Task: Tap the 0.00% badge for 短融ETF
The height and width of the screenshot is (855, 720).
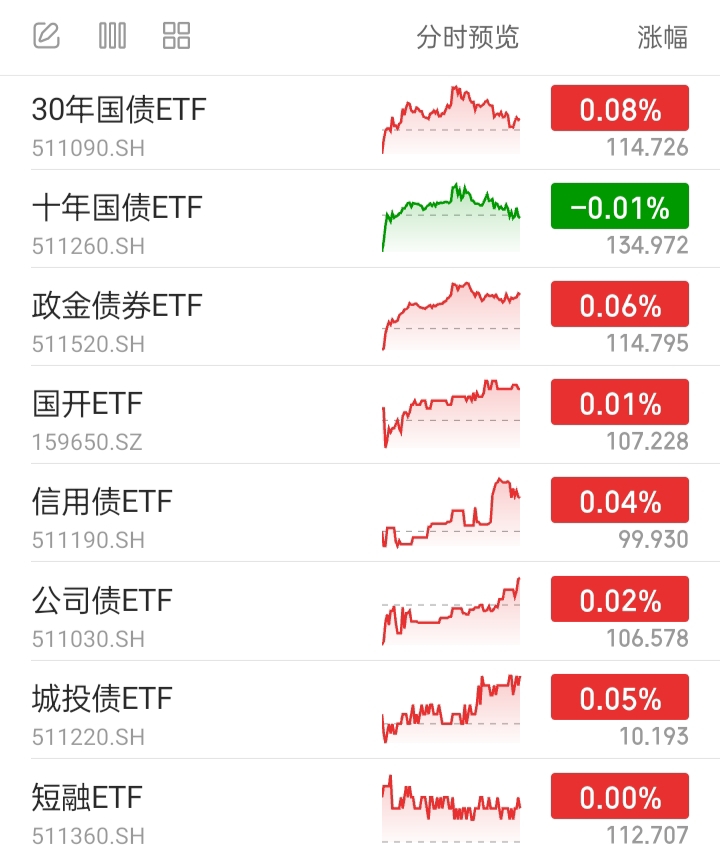Action: pyautogui.click(x=620, y=796)
